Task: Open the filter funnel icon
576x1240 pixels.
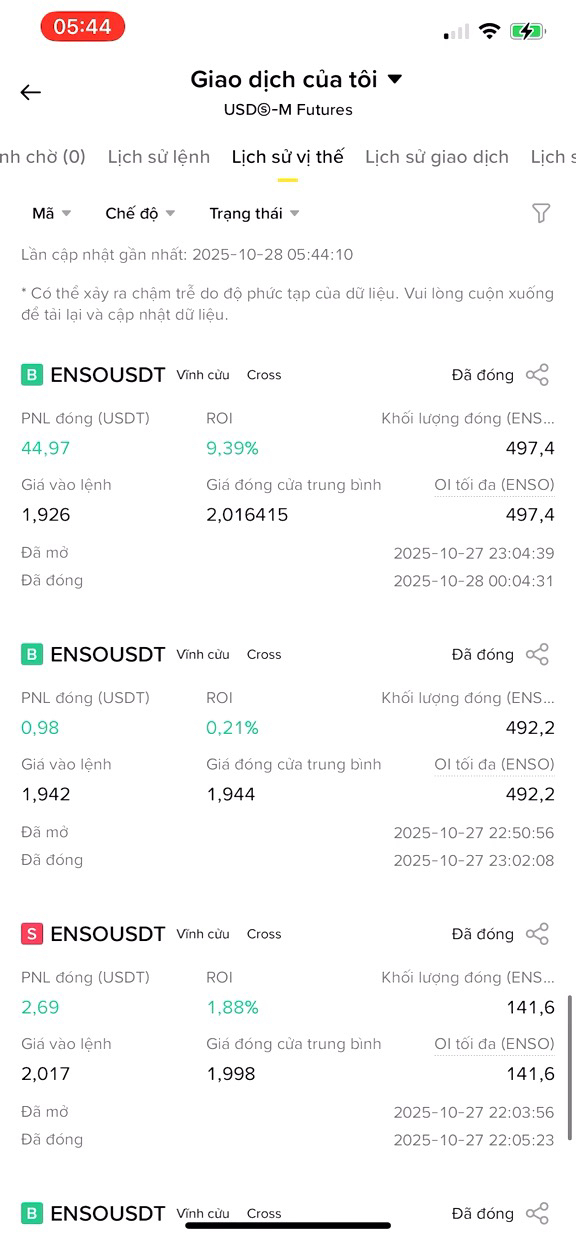Action: click(x=541, y=213)
